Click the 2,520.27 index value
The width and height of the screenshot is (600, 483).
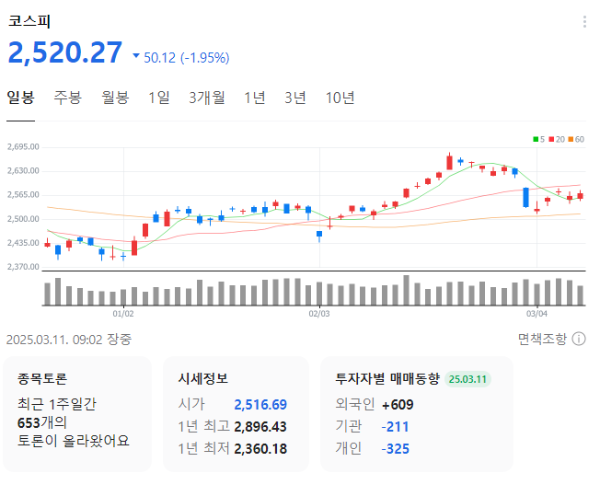65,52
